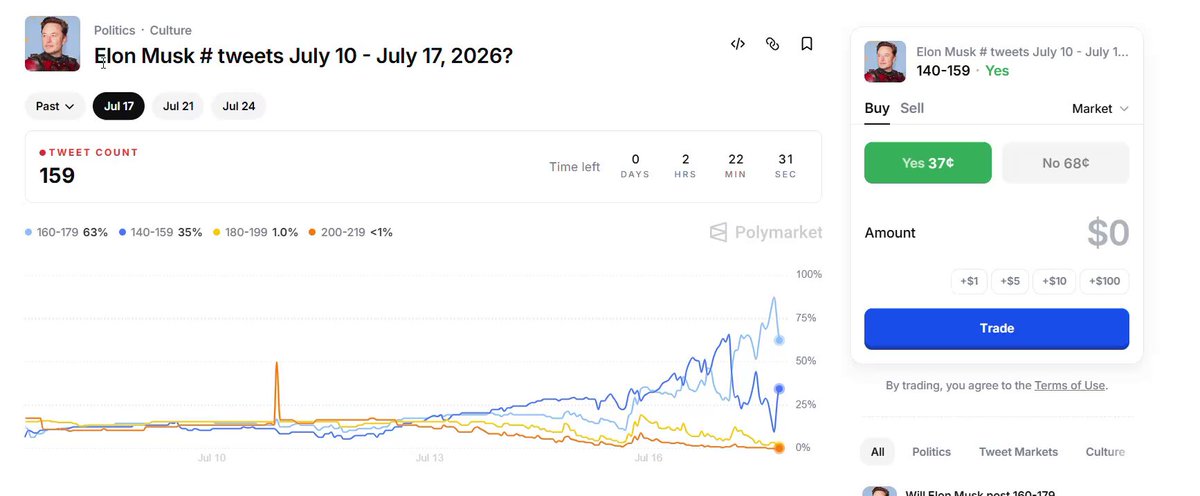
Task: Open the Terms of Use link
Action: tap(1070, 385)
